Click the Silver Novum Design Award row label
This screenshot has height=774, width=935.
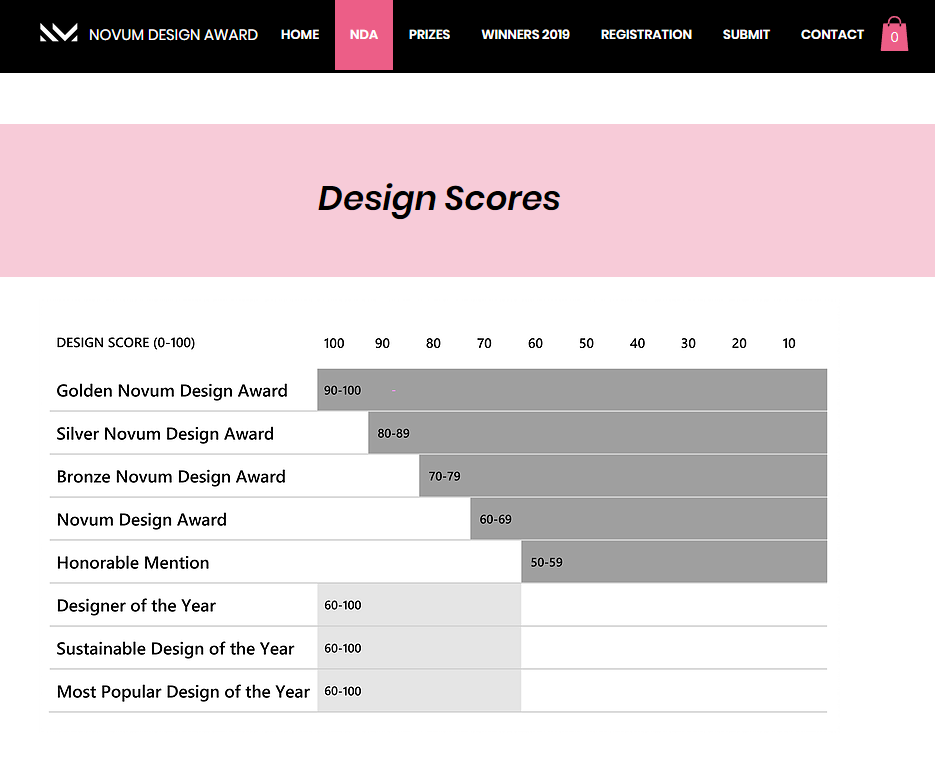click(165, 434)
